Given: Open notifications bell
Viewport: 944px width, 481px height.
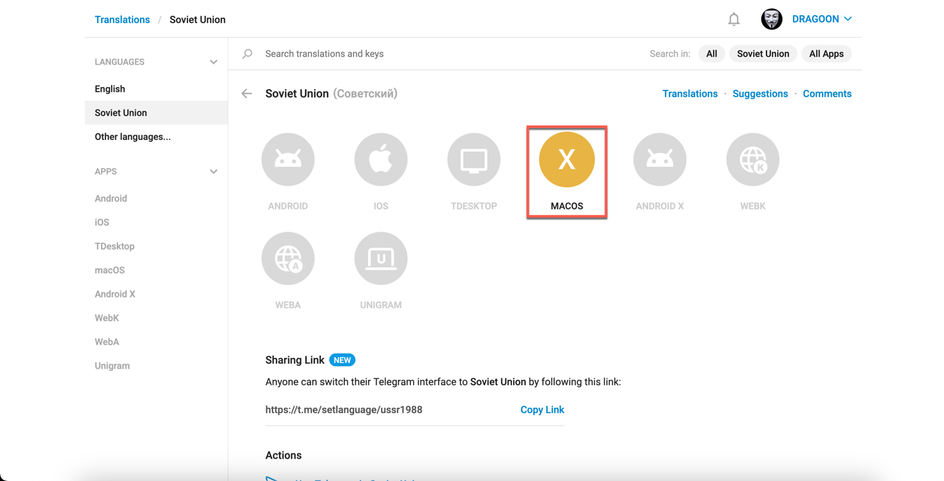Looking at the screenshot, I should click(734, 19).
